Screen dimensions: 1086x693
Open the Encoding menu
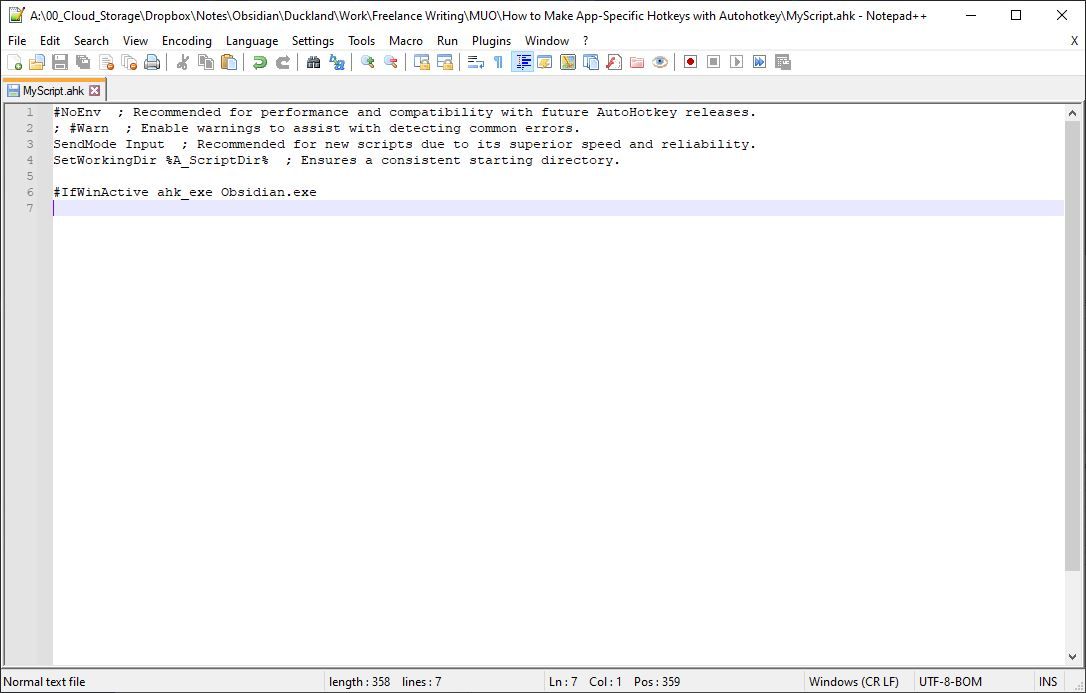(187, 41)
